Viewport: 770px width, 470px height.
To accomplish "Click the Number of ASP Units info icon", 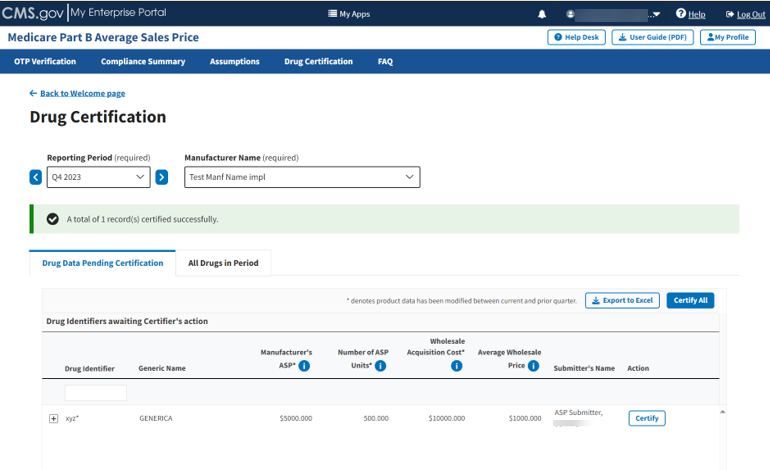I will (x=380, y=366).
